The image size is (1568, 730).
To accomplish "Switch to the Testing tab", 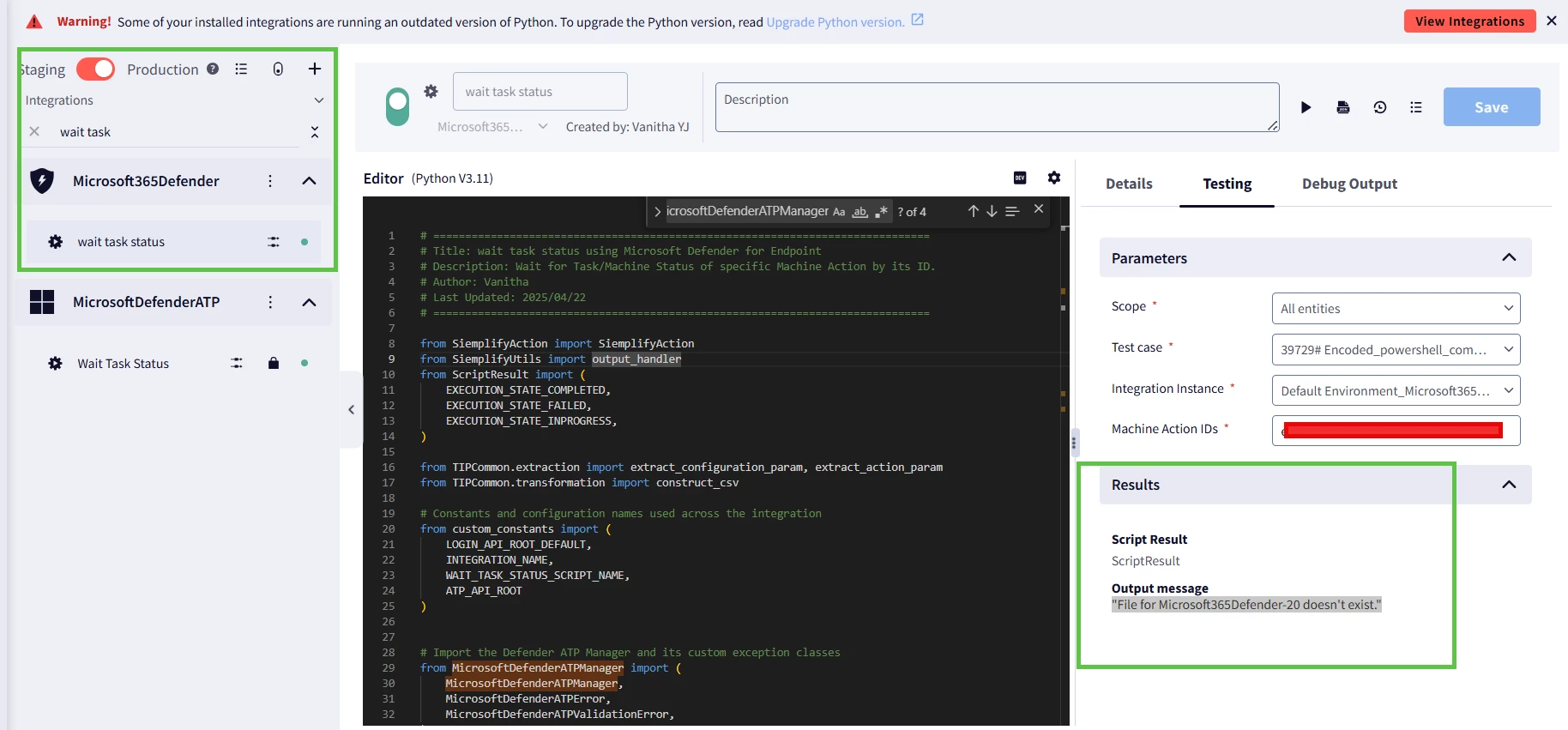I will [x=1227, y=184].
